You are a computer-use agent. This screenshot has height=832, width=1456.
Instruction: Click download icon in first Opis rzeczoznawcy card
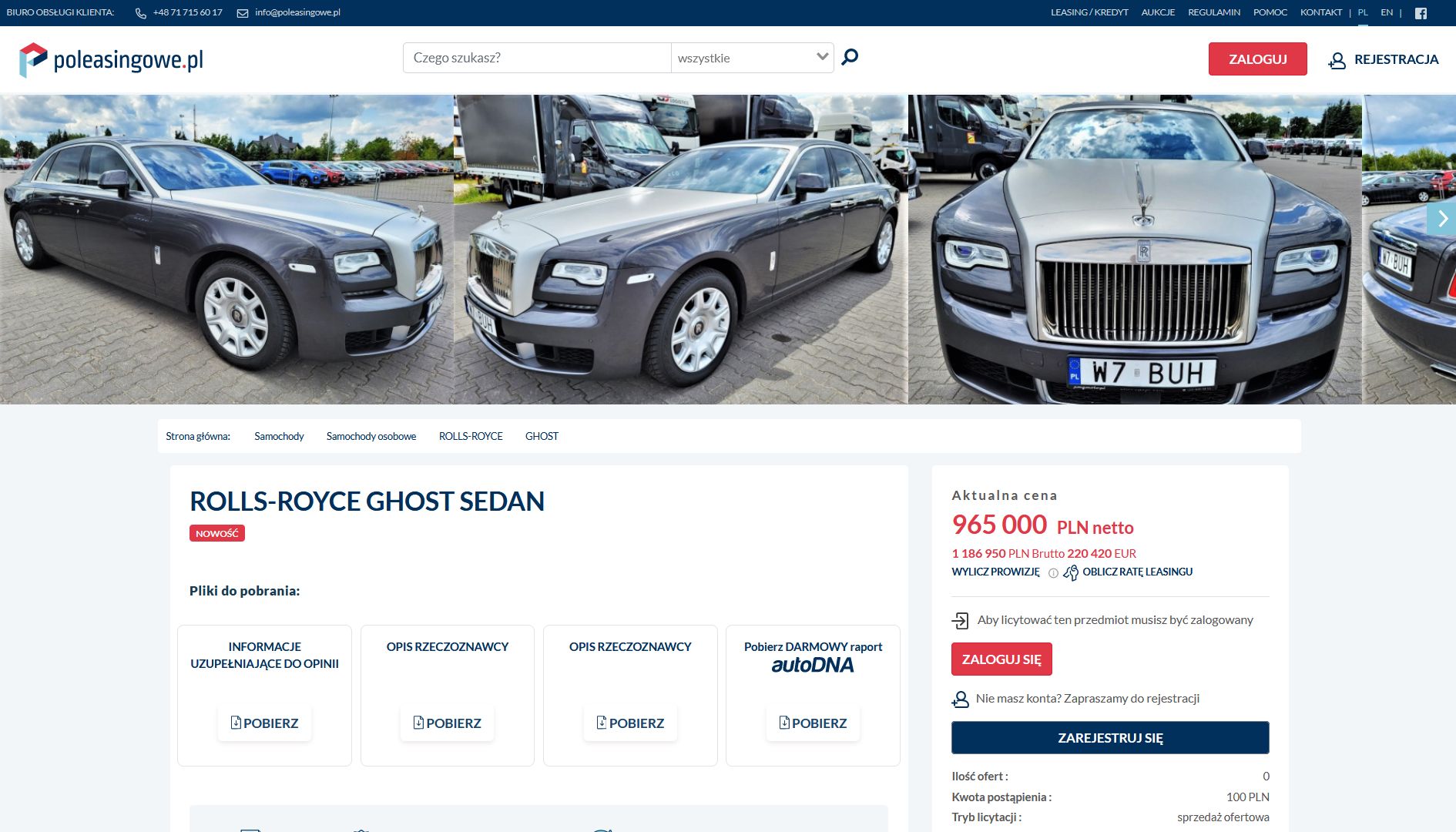pyautogui.click(x=418, y=723)
